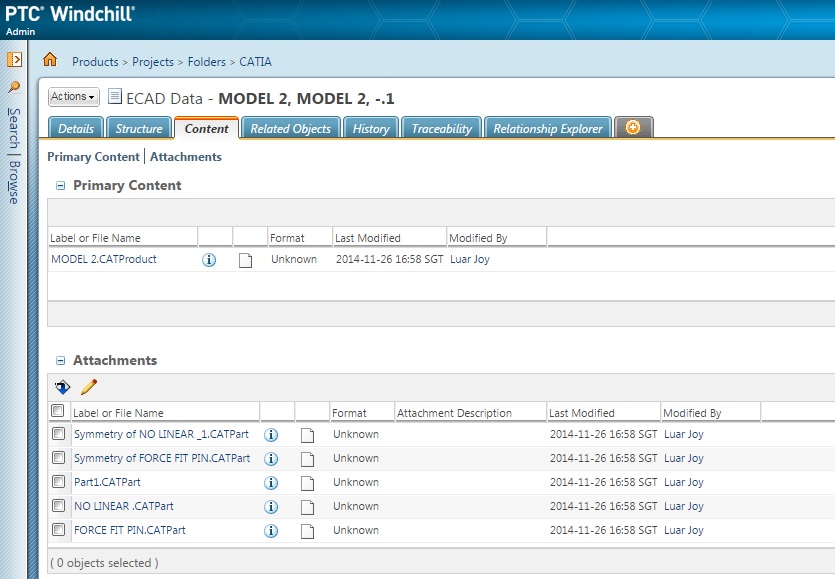Go to Products in breadcrumb
The image size is (835, 579).
point(95,62)
